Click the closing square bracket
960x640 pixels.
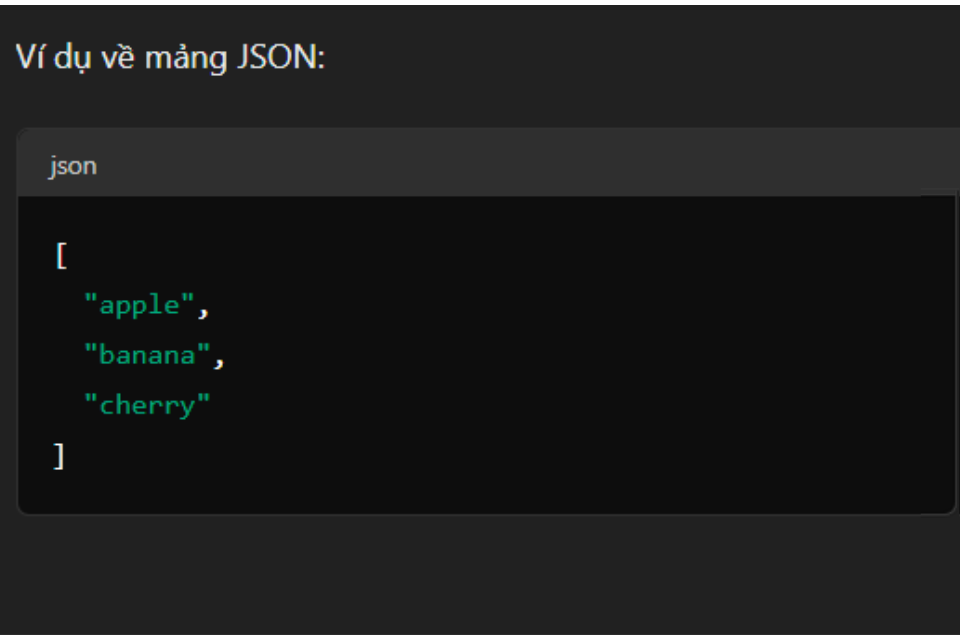[x=60, y=456]
